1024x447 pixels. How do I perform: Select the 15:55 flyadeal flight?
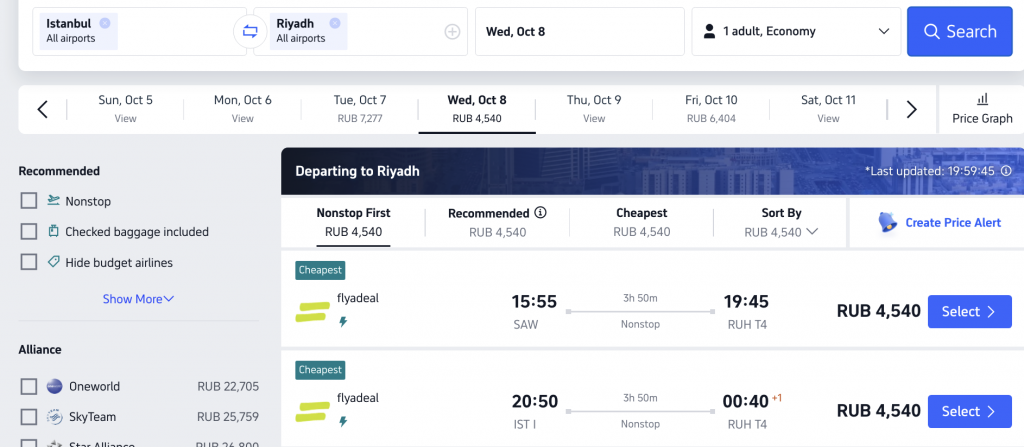click(x=969, y=312)
